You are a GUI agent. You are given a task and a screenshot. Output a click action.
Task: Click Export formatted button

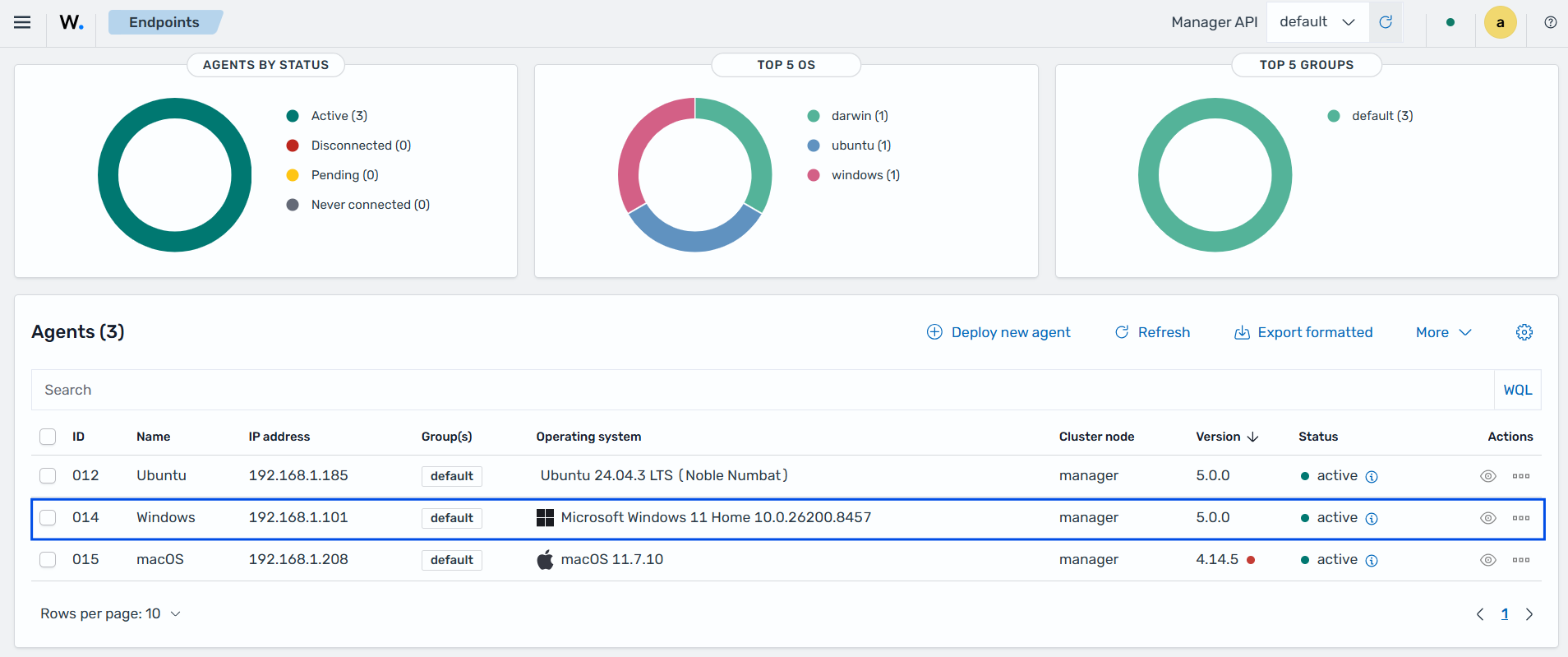point(1303,332)
